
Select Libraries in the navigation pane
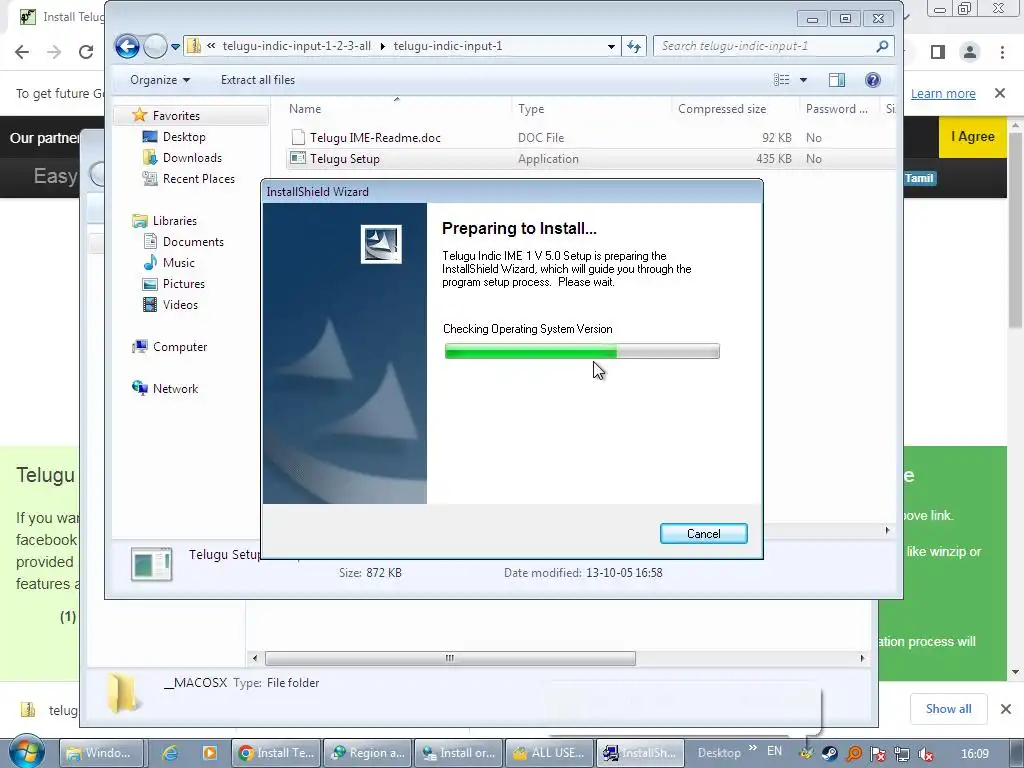[174, 221]
